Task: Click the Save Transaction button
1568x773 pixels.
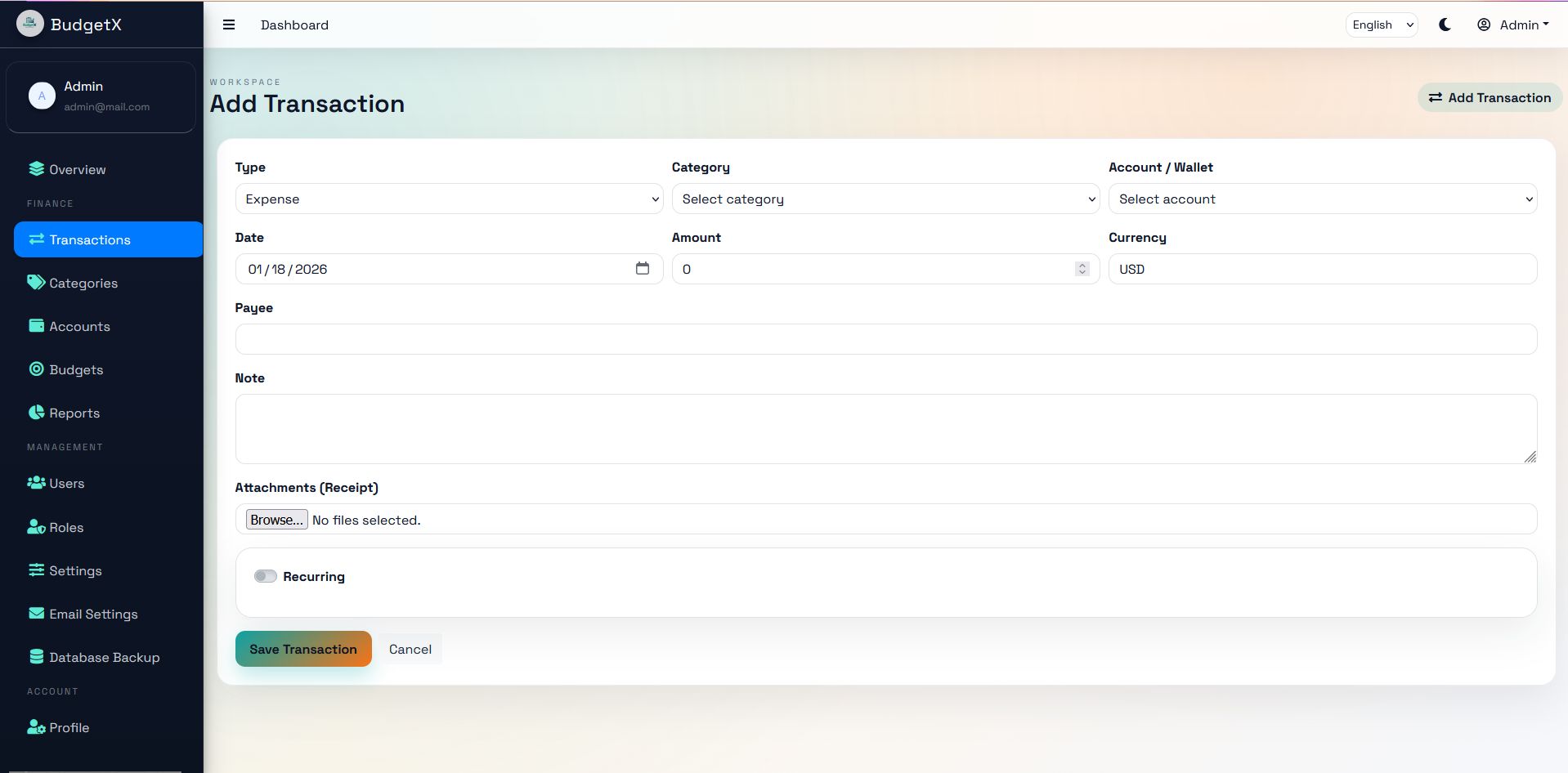Action: click(x=303, y=649)
